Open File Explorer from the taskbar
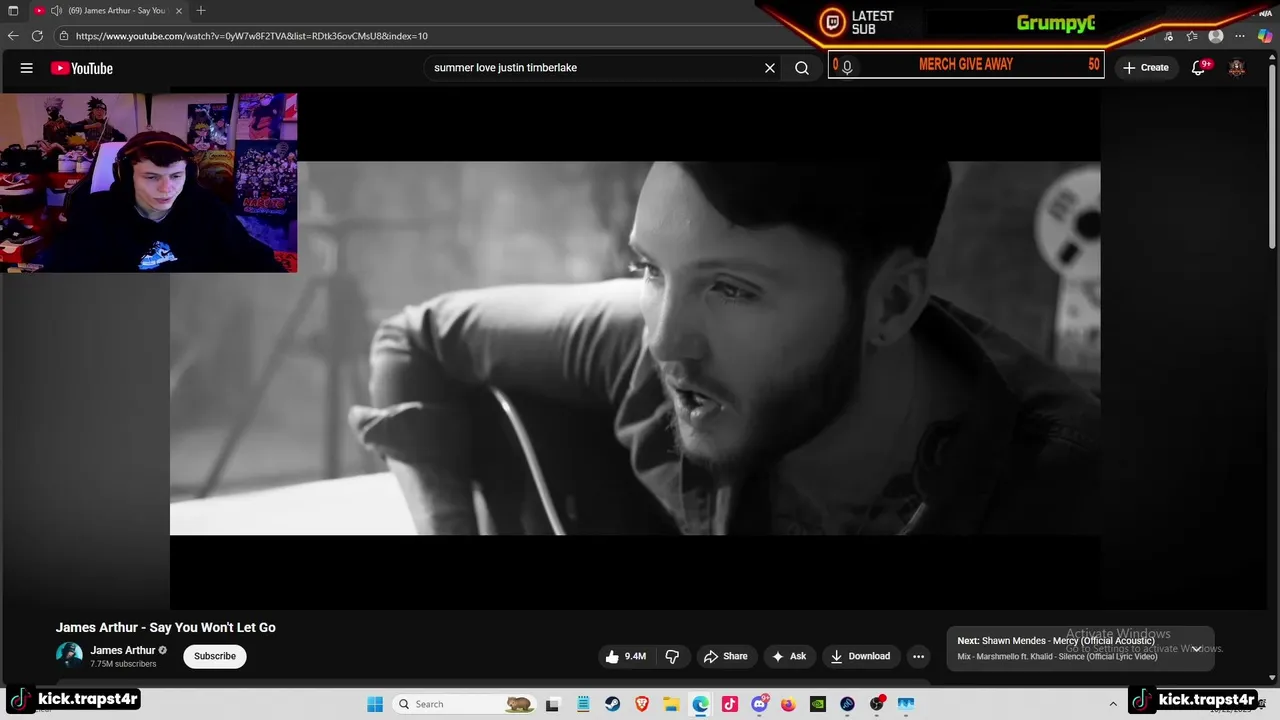 click(671, 704)
